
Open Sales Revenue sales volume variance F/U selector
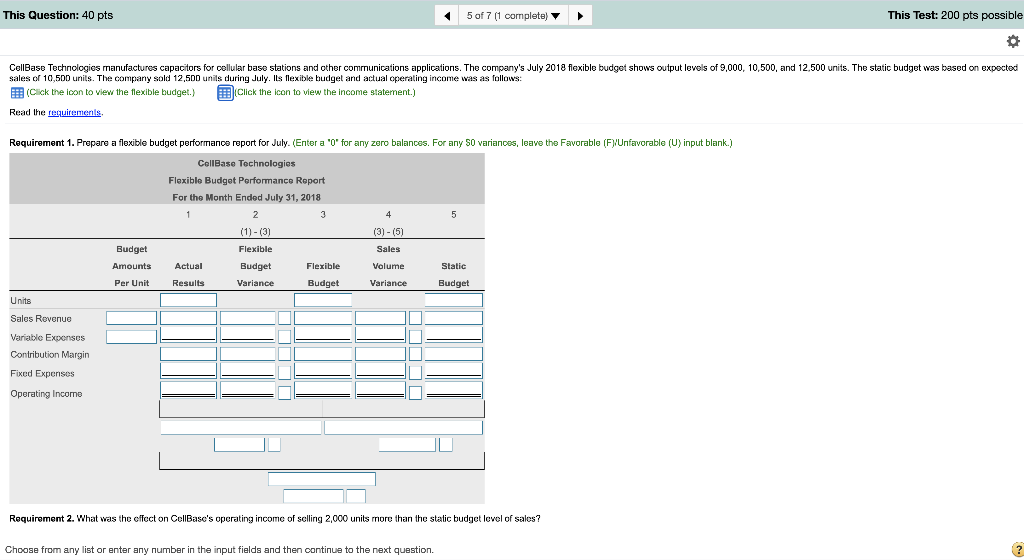[415, 318]
